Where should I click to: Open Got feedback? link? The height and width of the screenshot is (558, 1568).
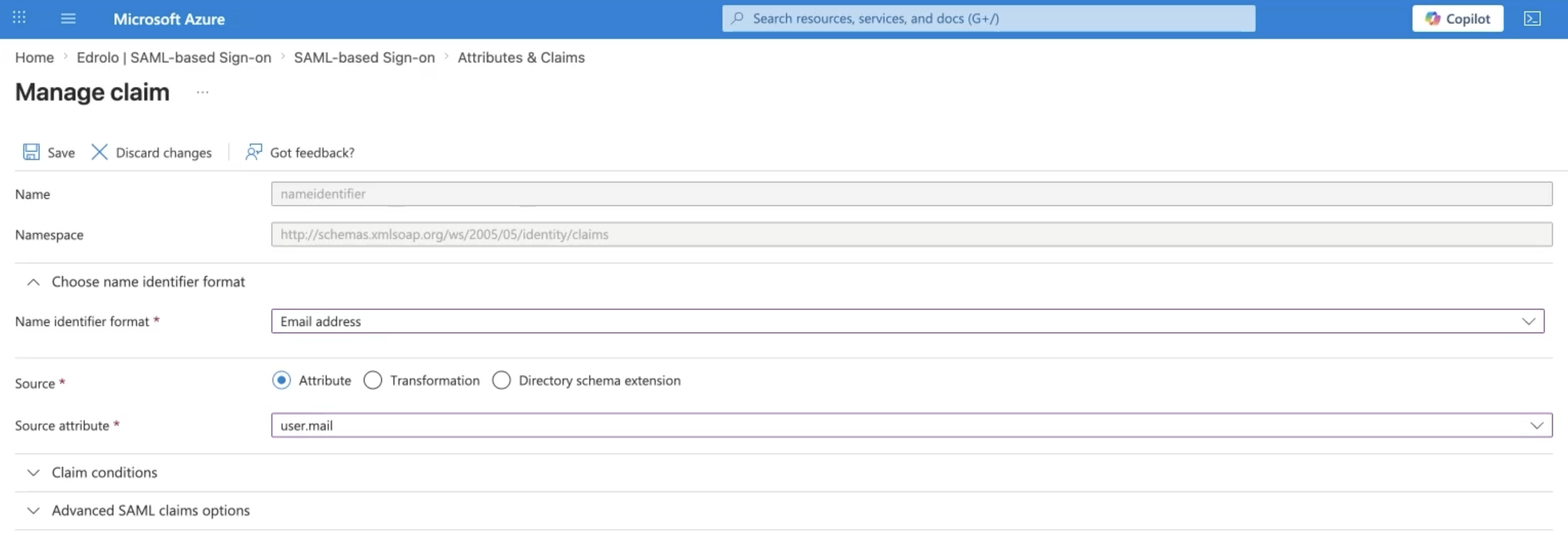[312, 152]
